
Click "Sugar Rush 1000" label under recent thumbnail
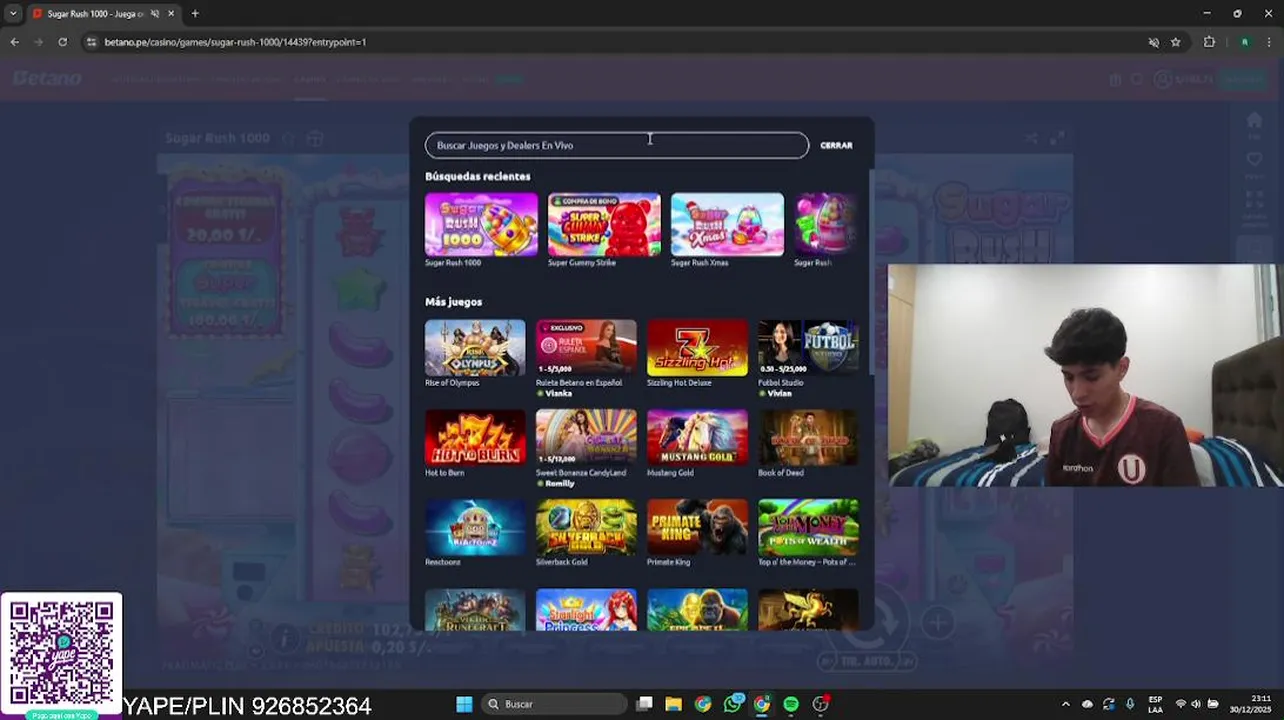[453, 263]
